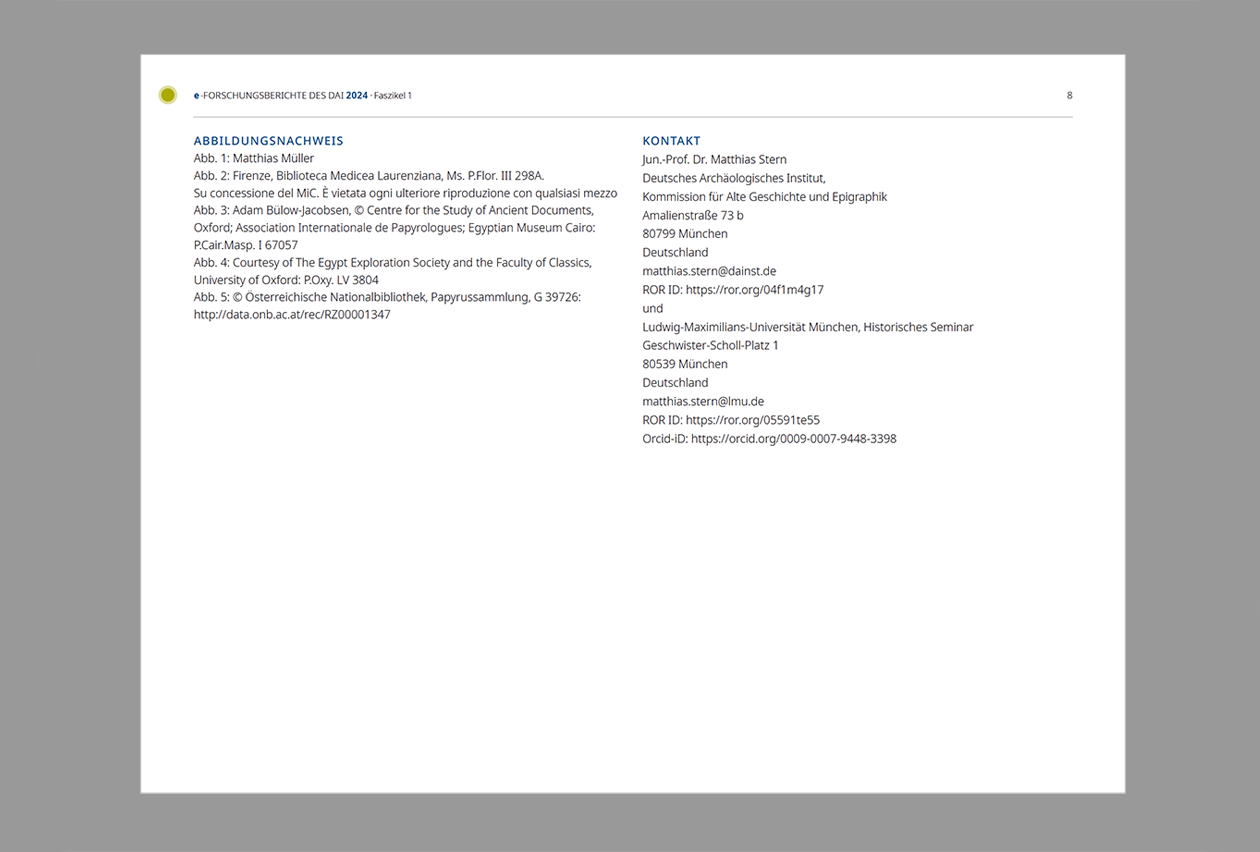Click the yellow DAI logo icon
The width and height of the screenshot is (1260, 852).
[x=167, y=94]
